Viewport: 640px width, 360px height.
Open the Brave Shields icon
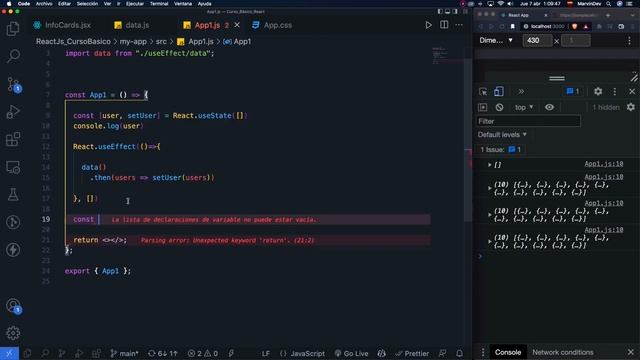(575, 27)
